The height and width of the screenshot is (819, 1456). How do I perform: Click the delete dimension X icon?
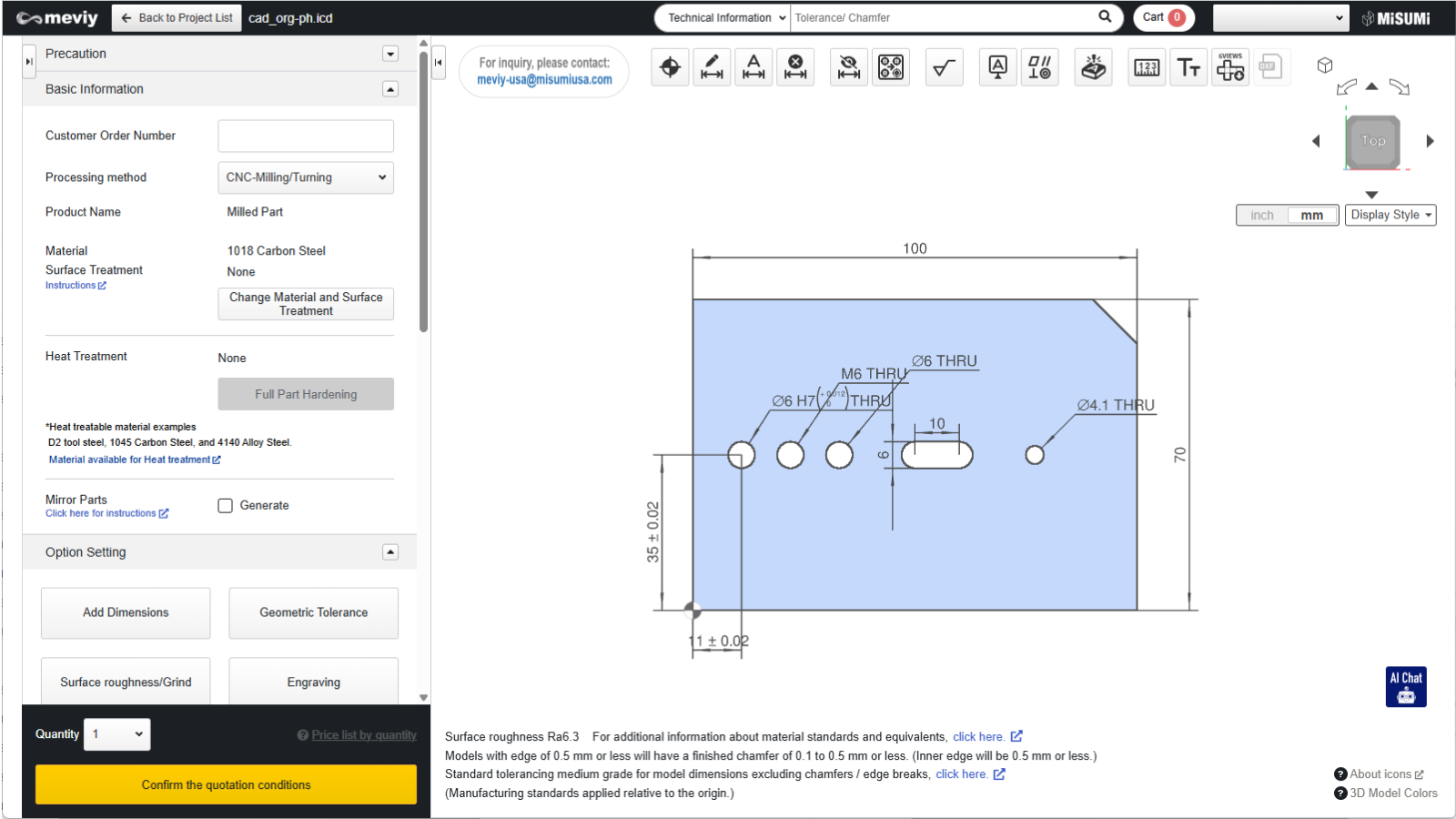coord(795,67)
